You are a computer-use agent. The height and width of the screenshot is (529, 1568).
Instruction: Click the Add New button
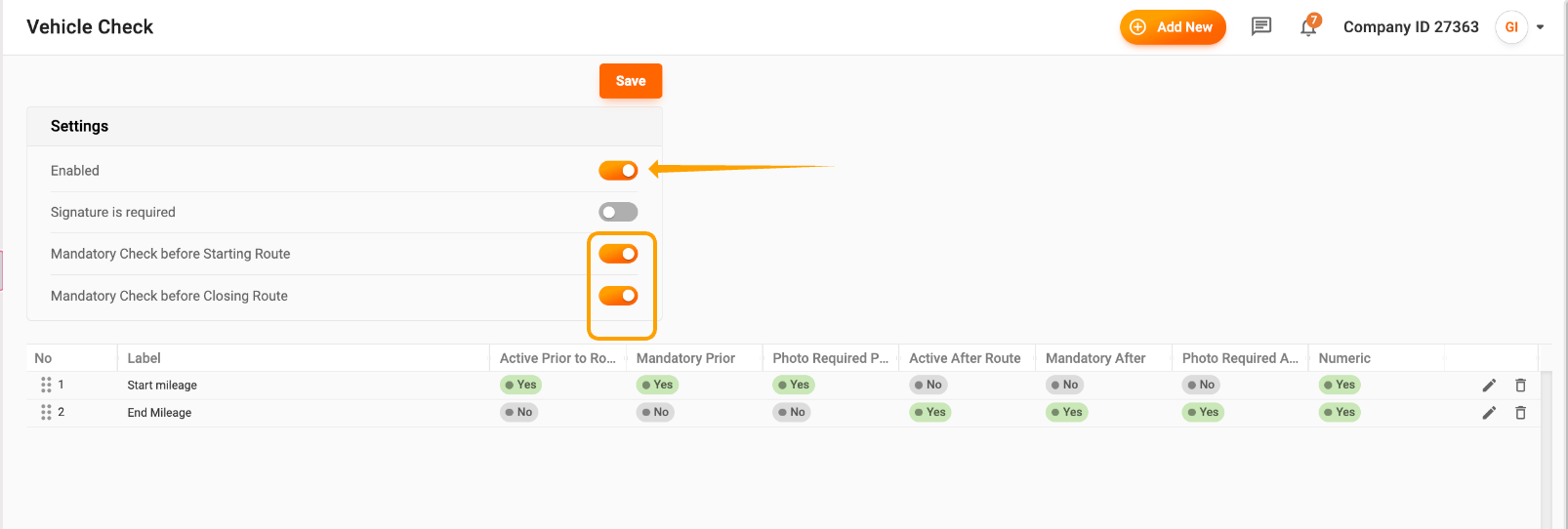tap(1172, 27)
